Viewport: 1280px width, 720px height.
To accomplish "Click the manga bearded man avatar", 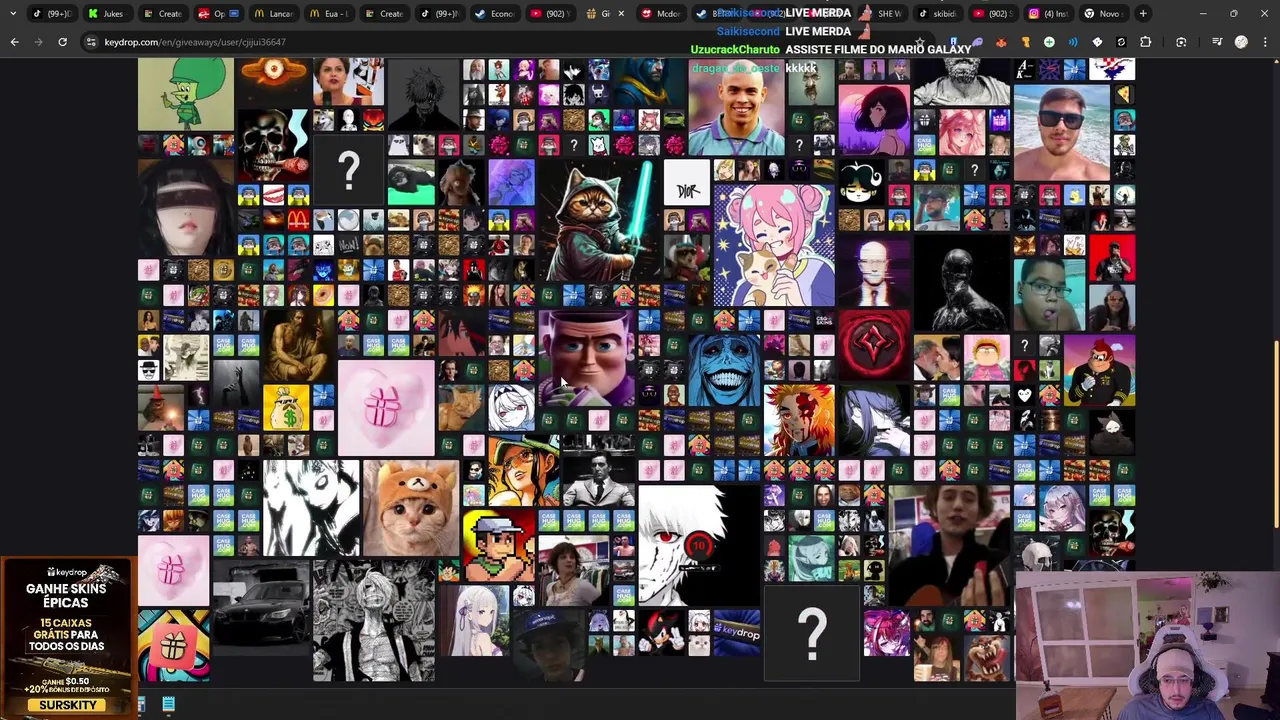I will tap(374, 620).
